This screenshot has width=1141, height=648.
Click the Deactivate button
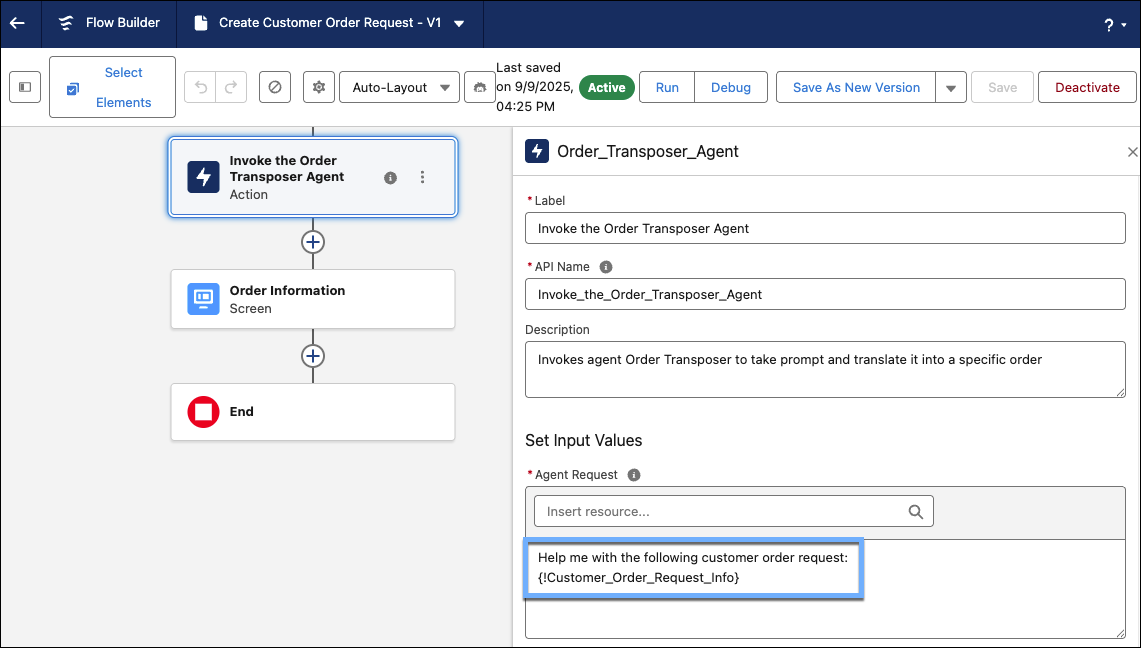(x=1087, y=87)
